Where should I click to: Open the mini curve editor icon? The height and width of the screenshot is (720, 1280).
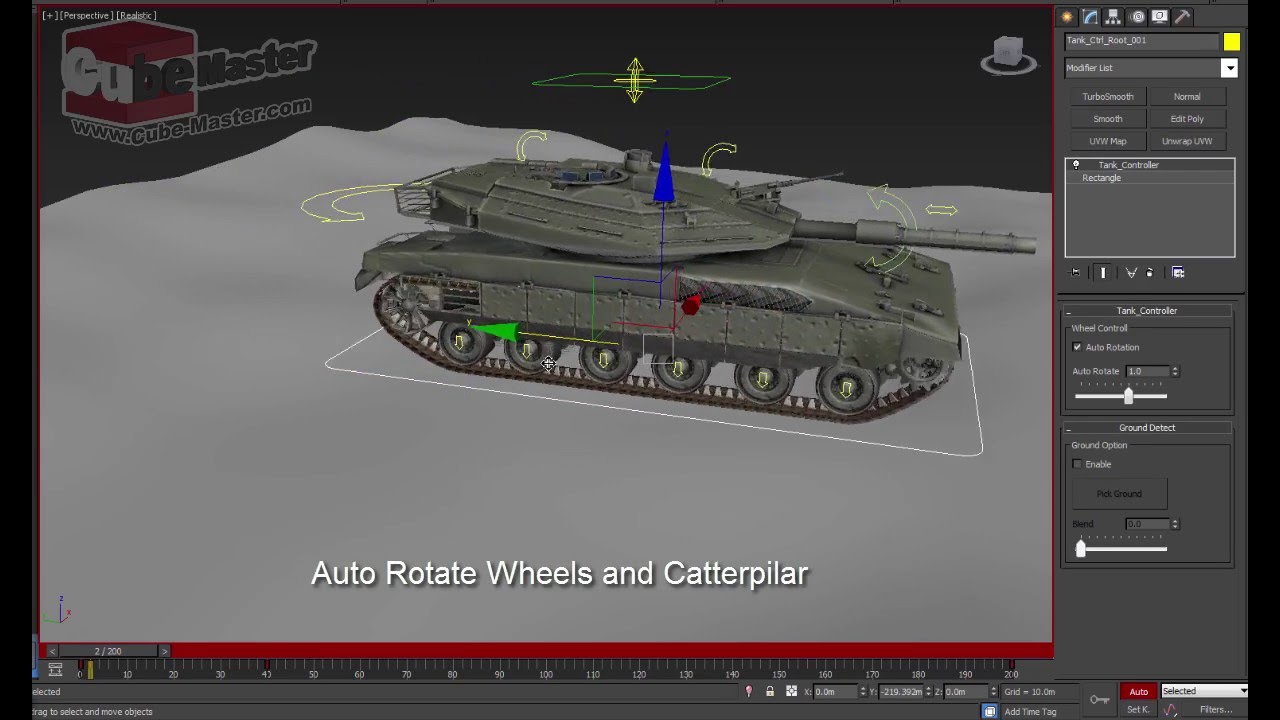1171,710
